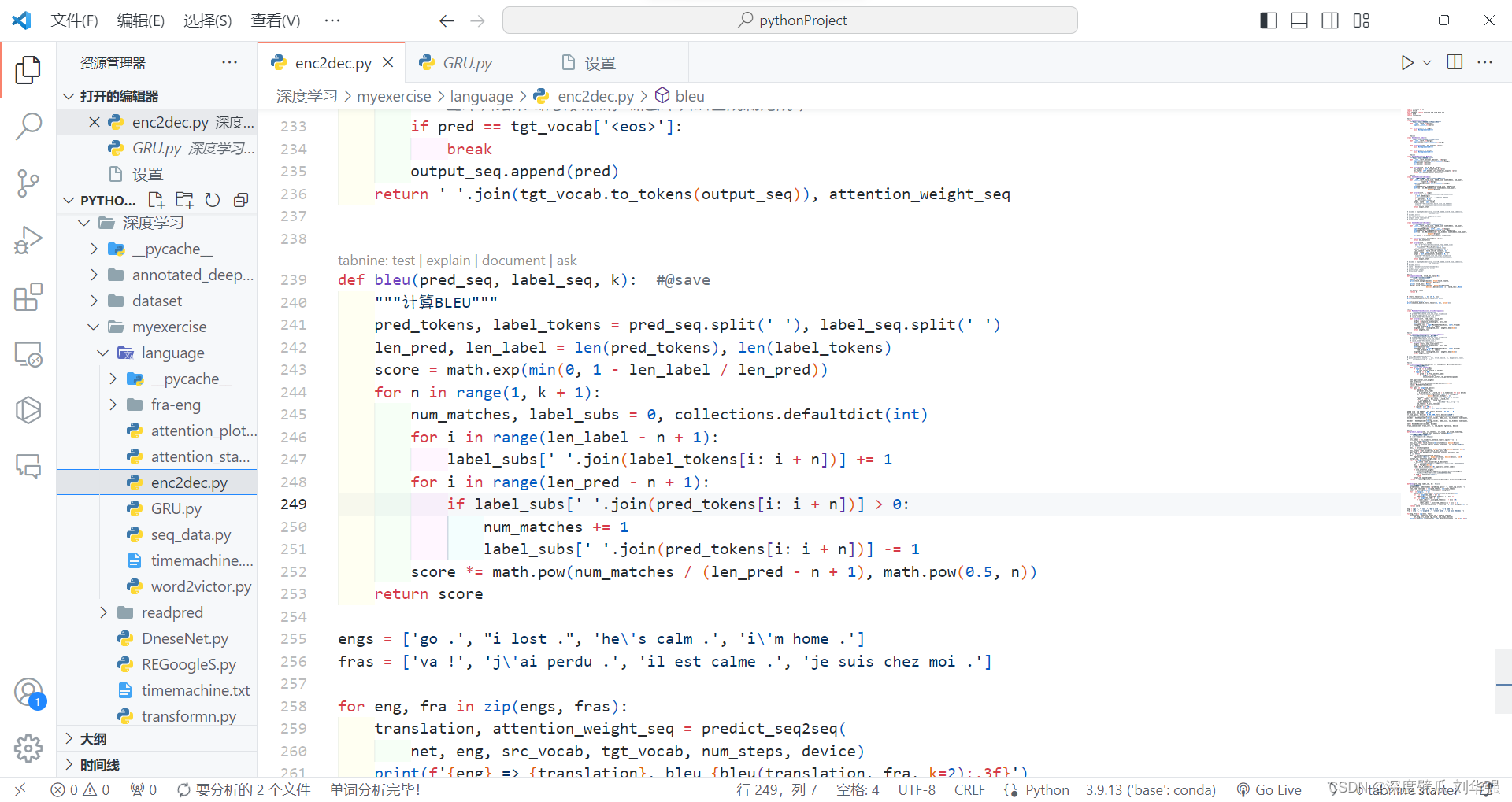Image resolution: width=1512 pixels, height=802 pixels.
Task: Refresh the Explorer file tree
Action: click(213, 200)
